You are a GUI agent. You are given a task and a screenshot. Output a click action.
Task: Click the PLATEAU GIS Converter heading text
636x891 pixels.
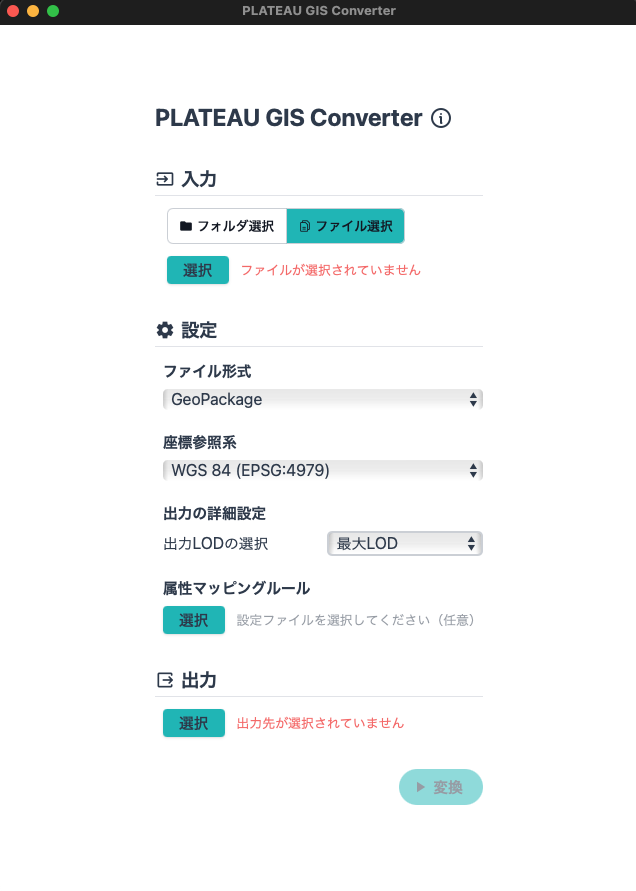click(285, 118)
